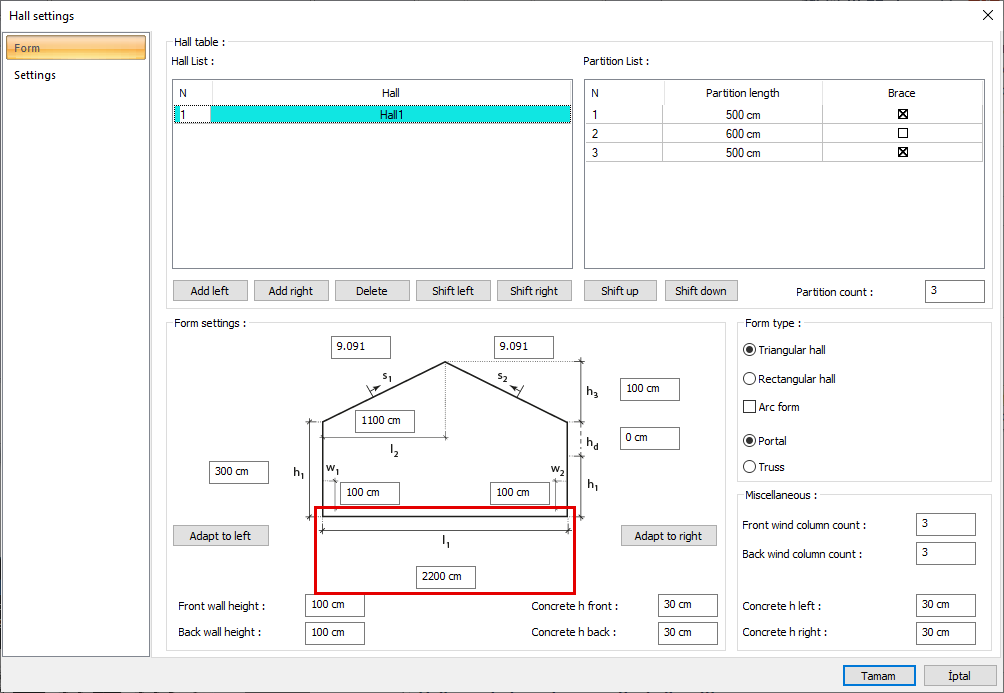This screenshot has width=1004, height=693.
Task: Select Hall1 row in Hall List
Action: click(391, 115)
